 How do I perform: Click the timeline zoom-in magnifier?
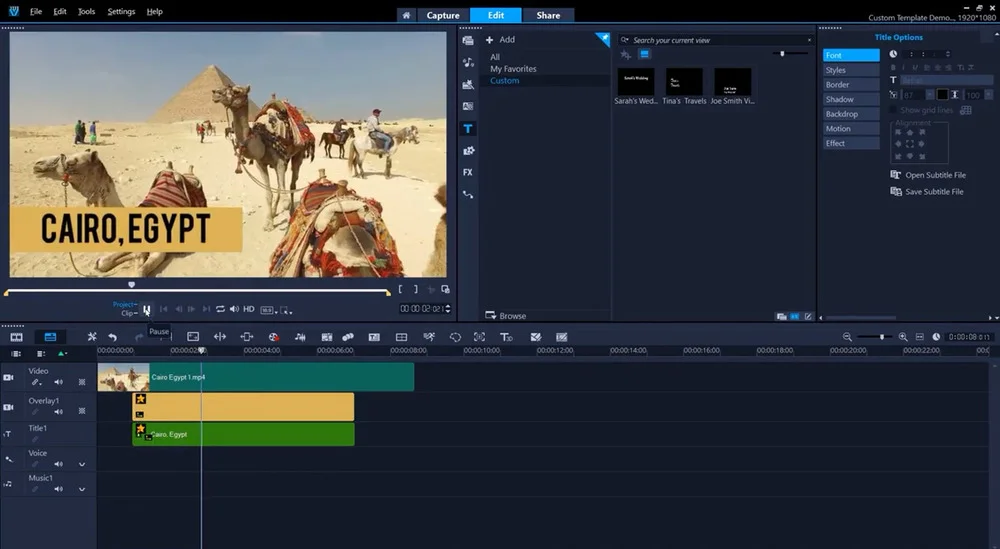tap(903, 337)
